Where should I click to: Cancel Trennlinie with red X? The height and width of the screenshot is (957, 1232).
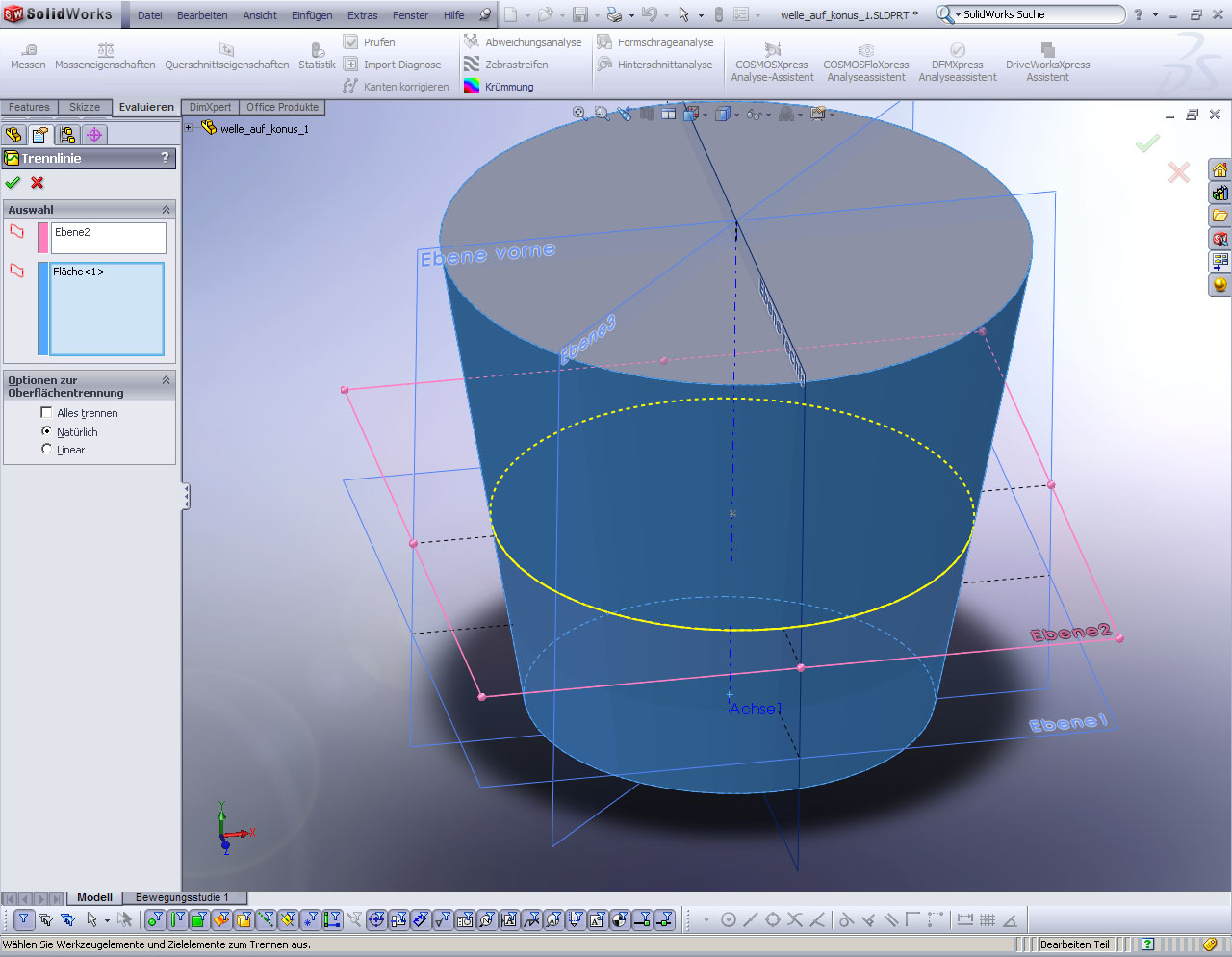click(38, 183)
